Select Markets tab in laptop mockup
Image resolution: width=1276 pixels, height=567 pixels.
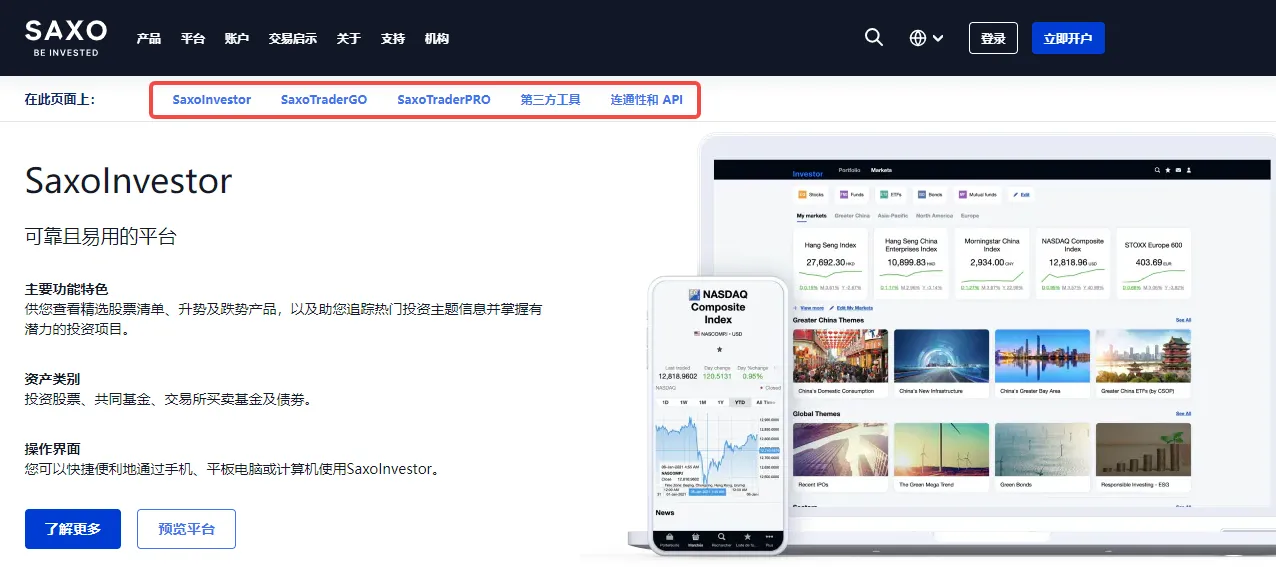coord(881,170)
